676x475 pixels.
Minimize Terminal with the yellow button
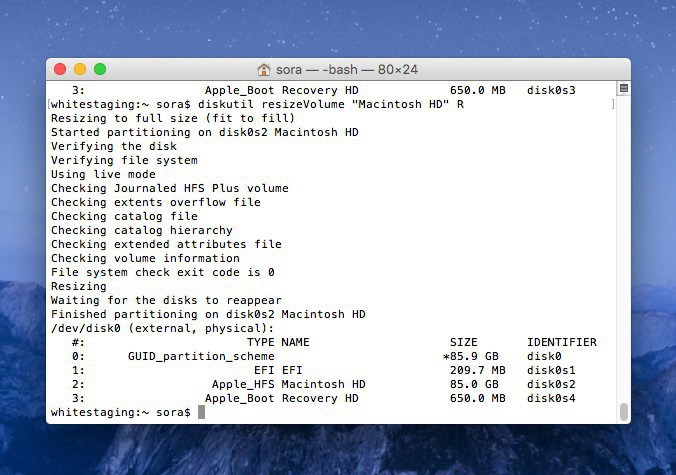(80, 69)
